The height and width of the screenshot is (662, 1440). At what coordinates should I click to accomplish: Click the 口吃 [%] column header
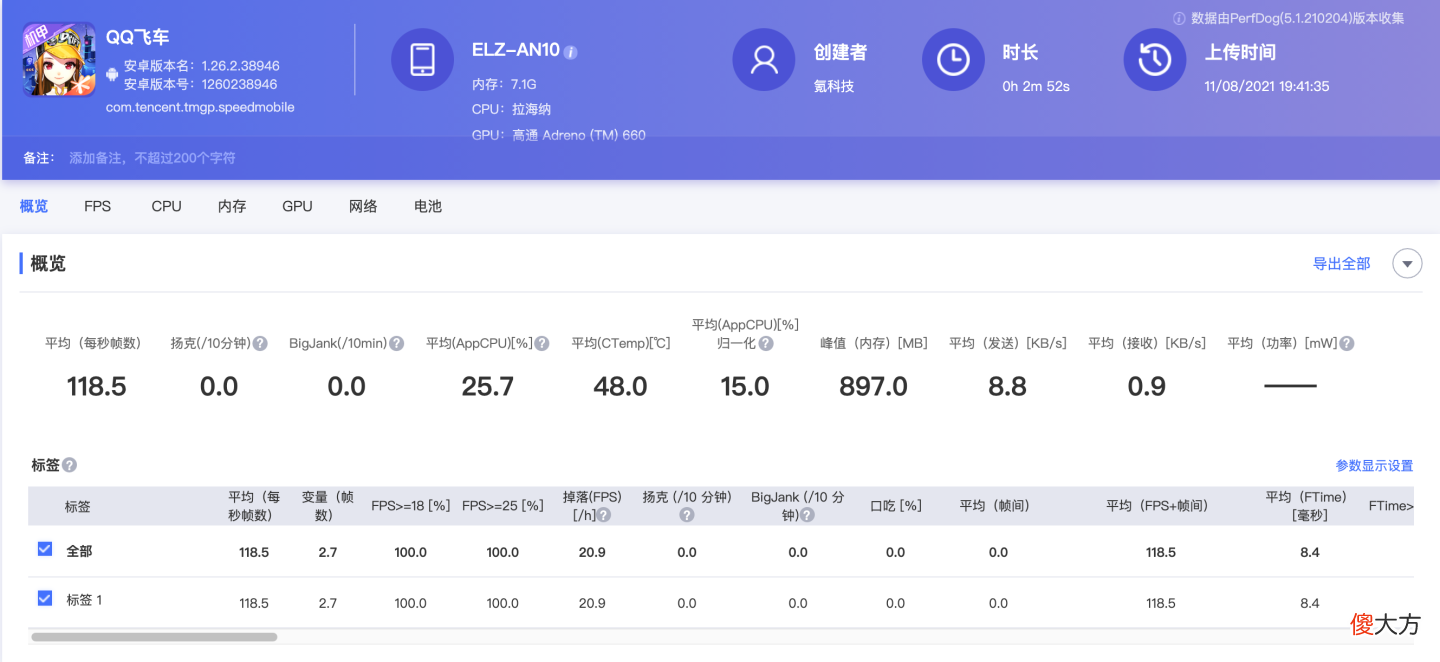(x=896, y=506)
